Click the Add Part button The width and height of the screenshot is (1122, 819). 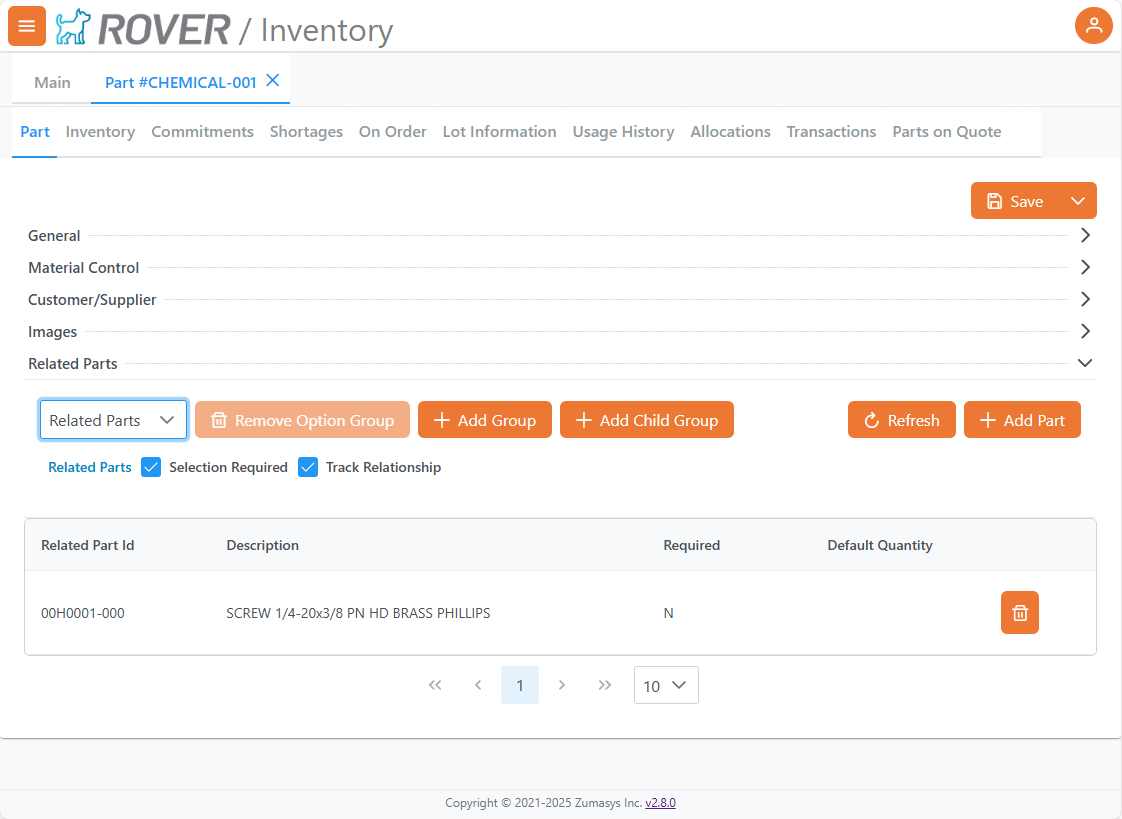pyautogui.click(x=1022, y=420)
